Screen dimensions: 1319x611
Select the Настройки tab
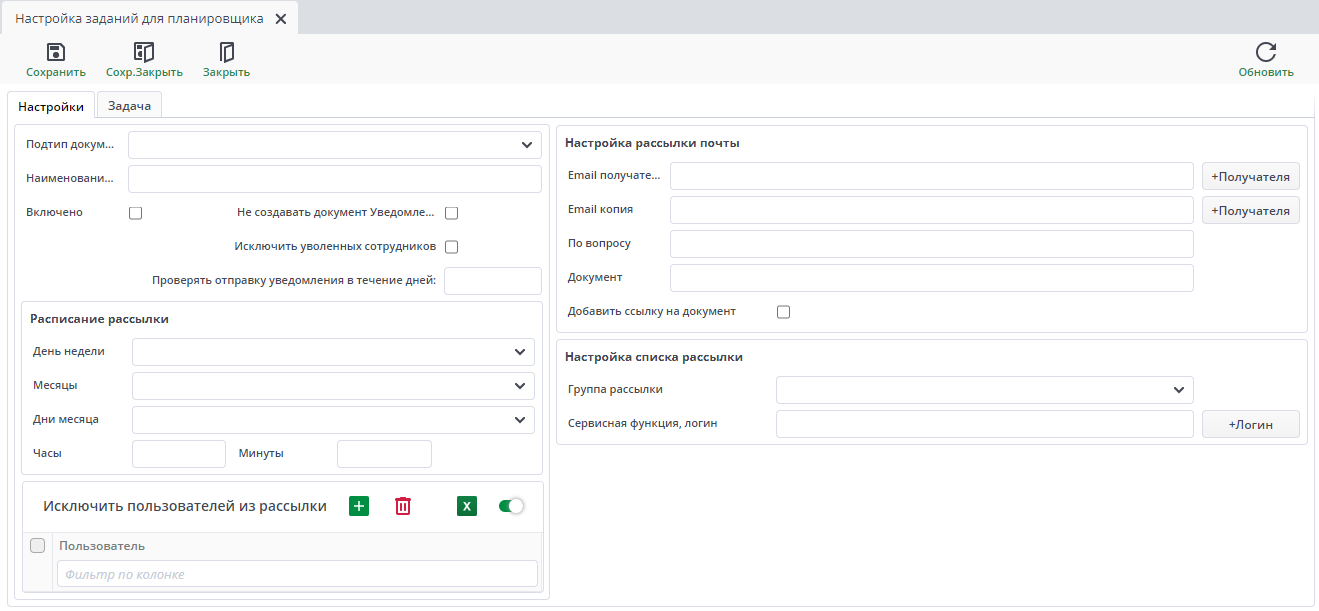pyautogui.click(x=51, y=107)
